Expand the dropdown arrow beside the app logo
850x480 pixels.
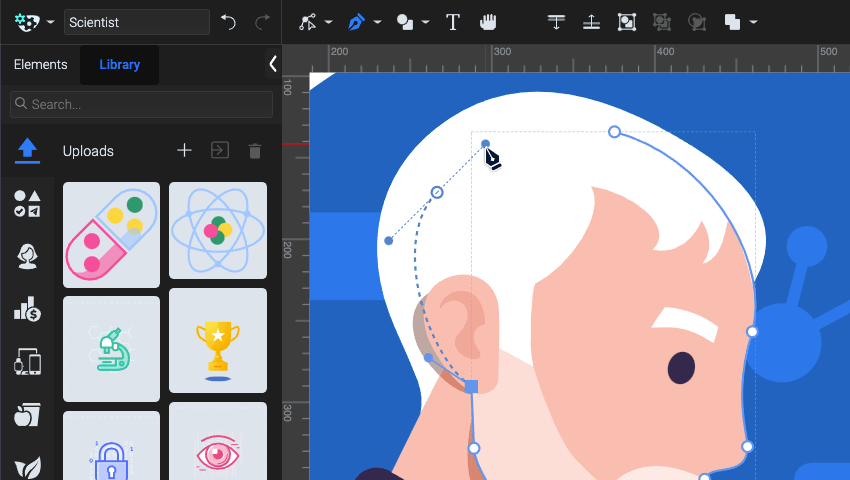click(50, 22)
